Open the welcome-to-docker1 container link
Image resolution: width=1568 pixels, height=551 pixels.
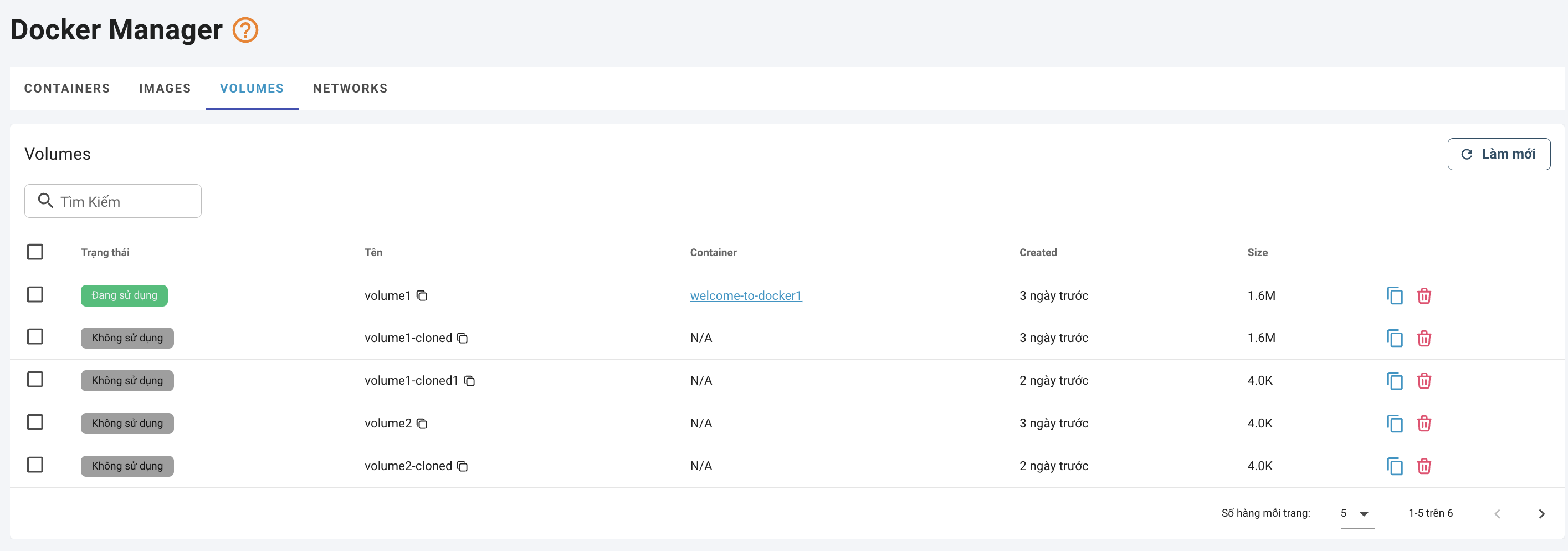[746, 296]
